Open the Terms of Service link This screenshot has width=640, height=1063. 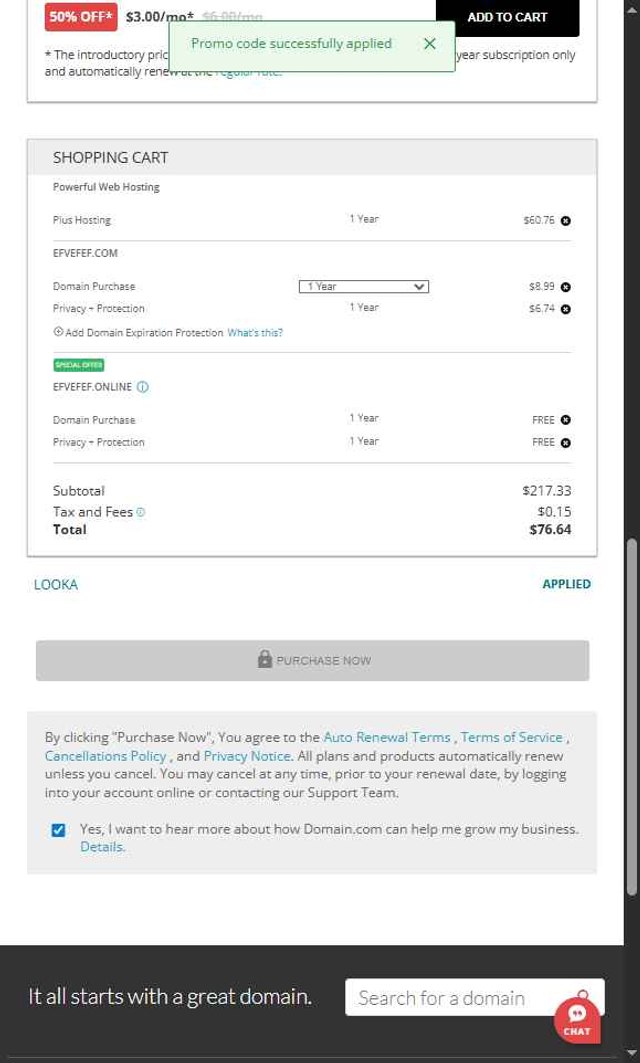tap(511, 737)
